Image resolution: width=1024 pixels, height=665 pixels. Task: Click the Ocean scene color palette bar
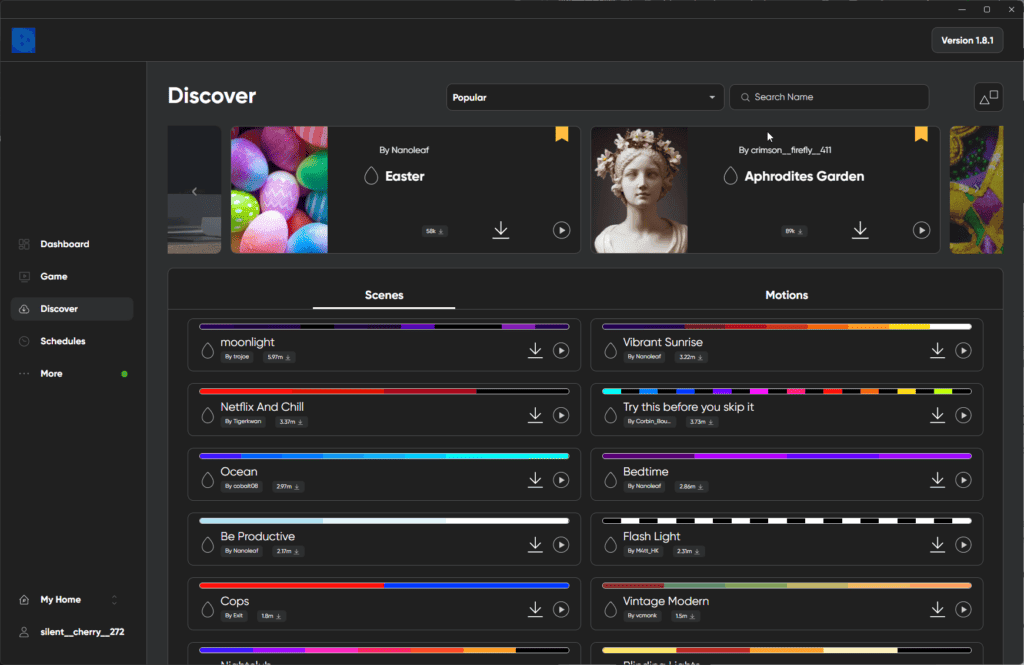tap(384, 456)
